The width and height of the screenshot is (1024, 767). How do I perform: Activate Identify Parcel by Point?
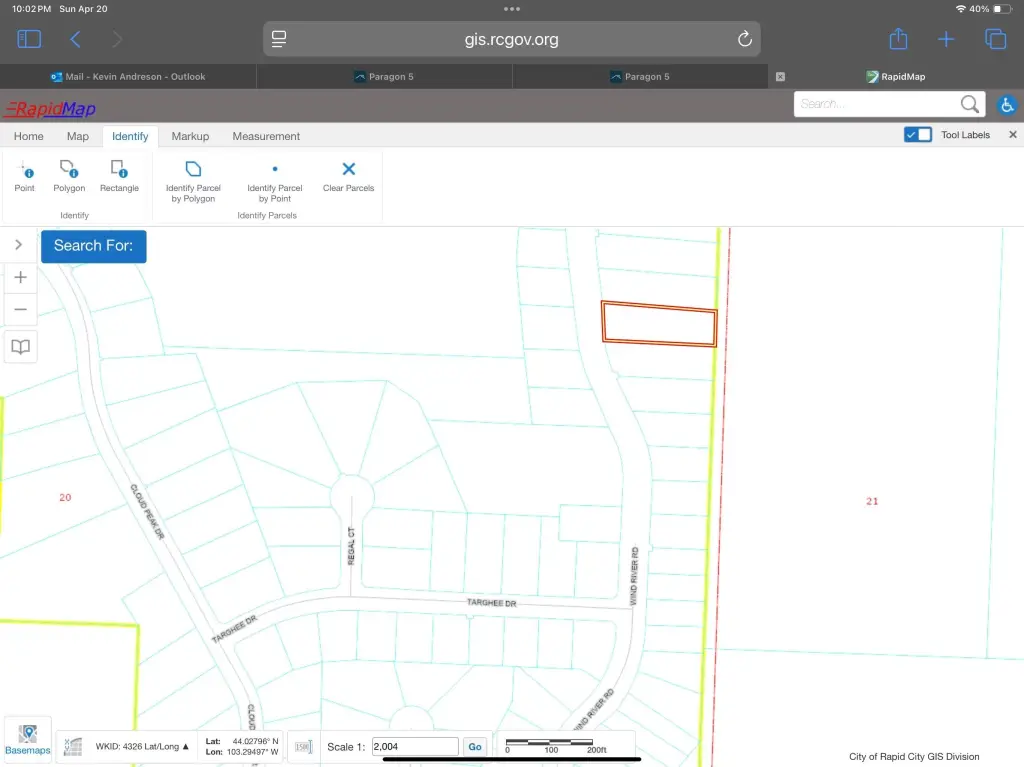point(275,180)
